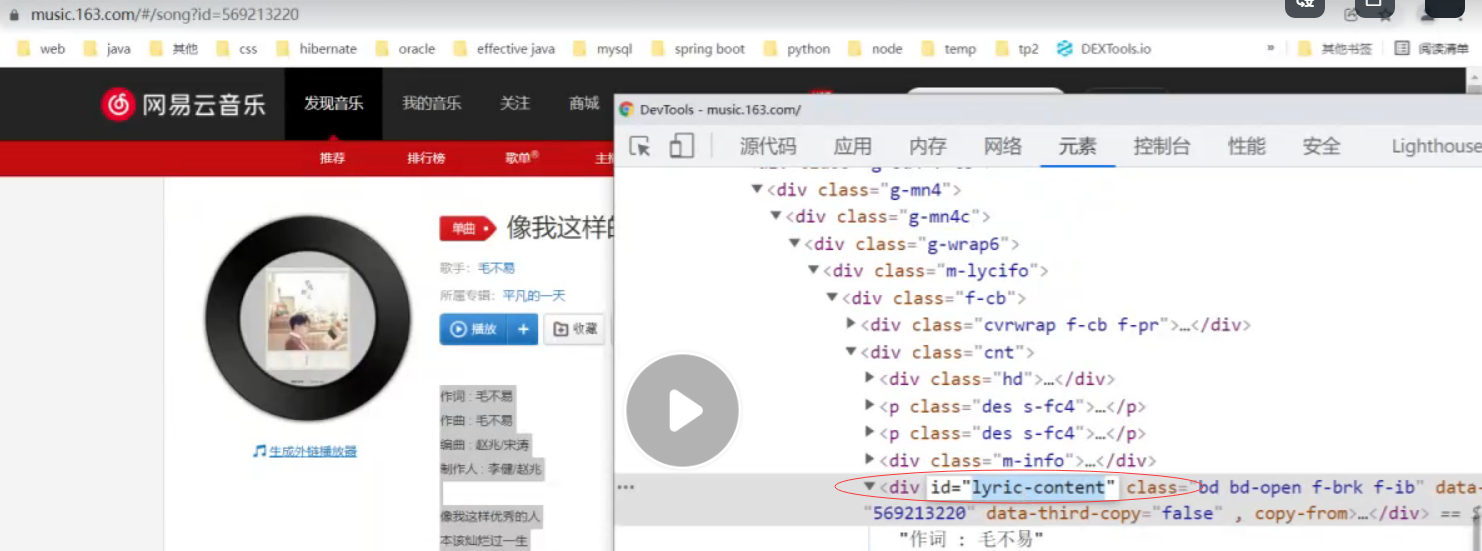The image size is (1482, 551).
Task: Collapse the div class g-wrap6 node
Action: tap(794, 244)
